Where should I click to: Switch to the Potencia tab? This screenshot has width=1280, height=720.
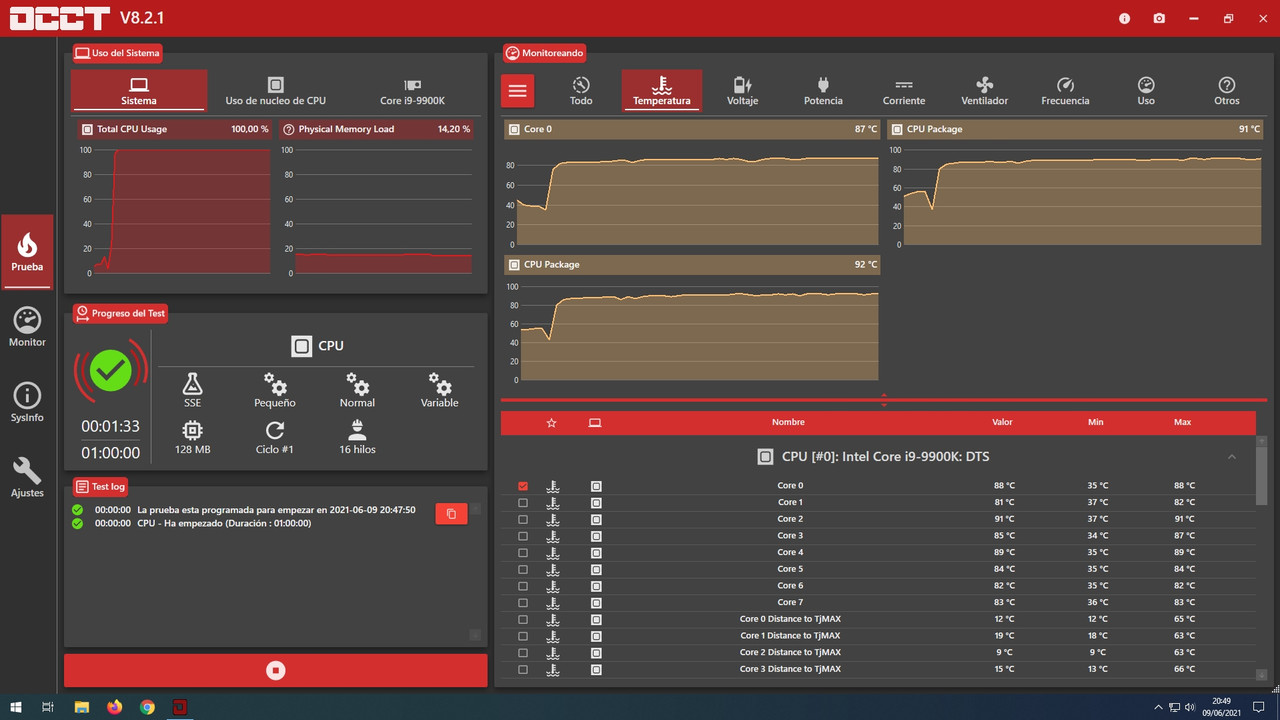[823, 90]
